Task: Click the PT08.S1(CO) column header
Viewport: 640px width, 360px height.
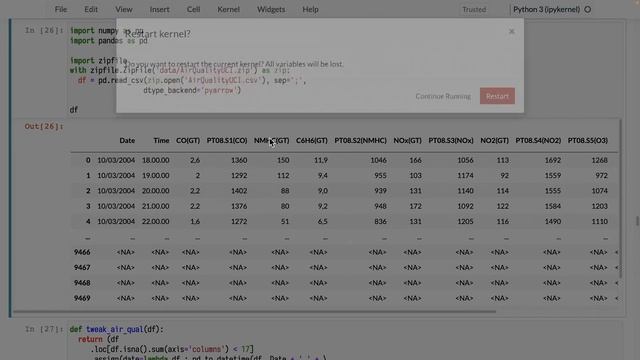Action: (227, 140)
